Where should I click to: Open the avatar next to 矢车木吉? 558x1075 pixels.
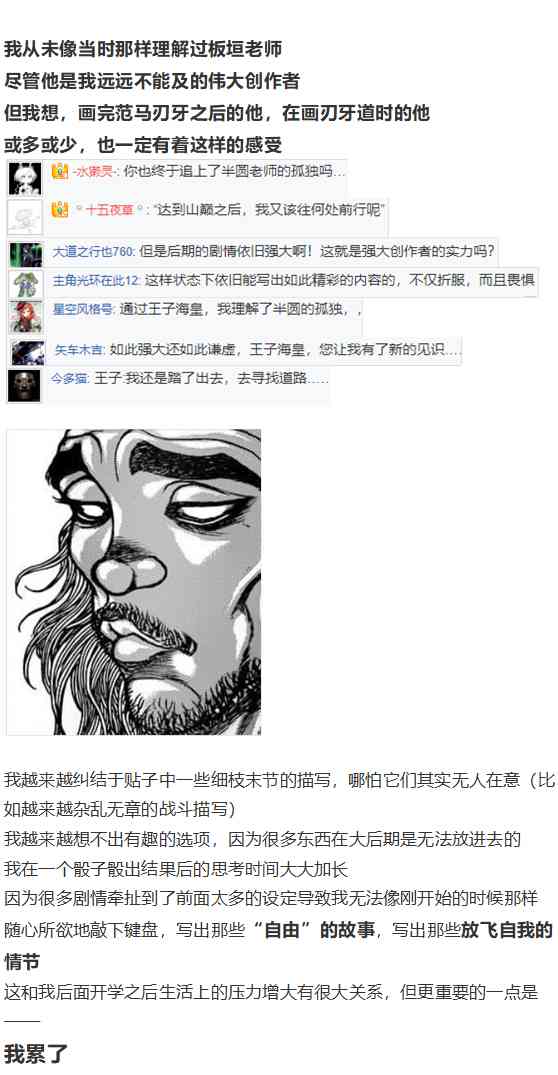(x=27, y=352)
